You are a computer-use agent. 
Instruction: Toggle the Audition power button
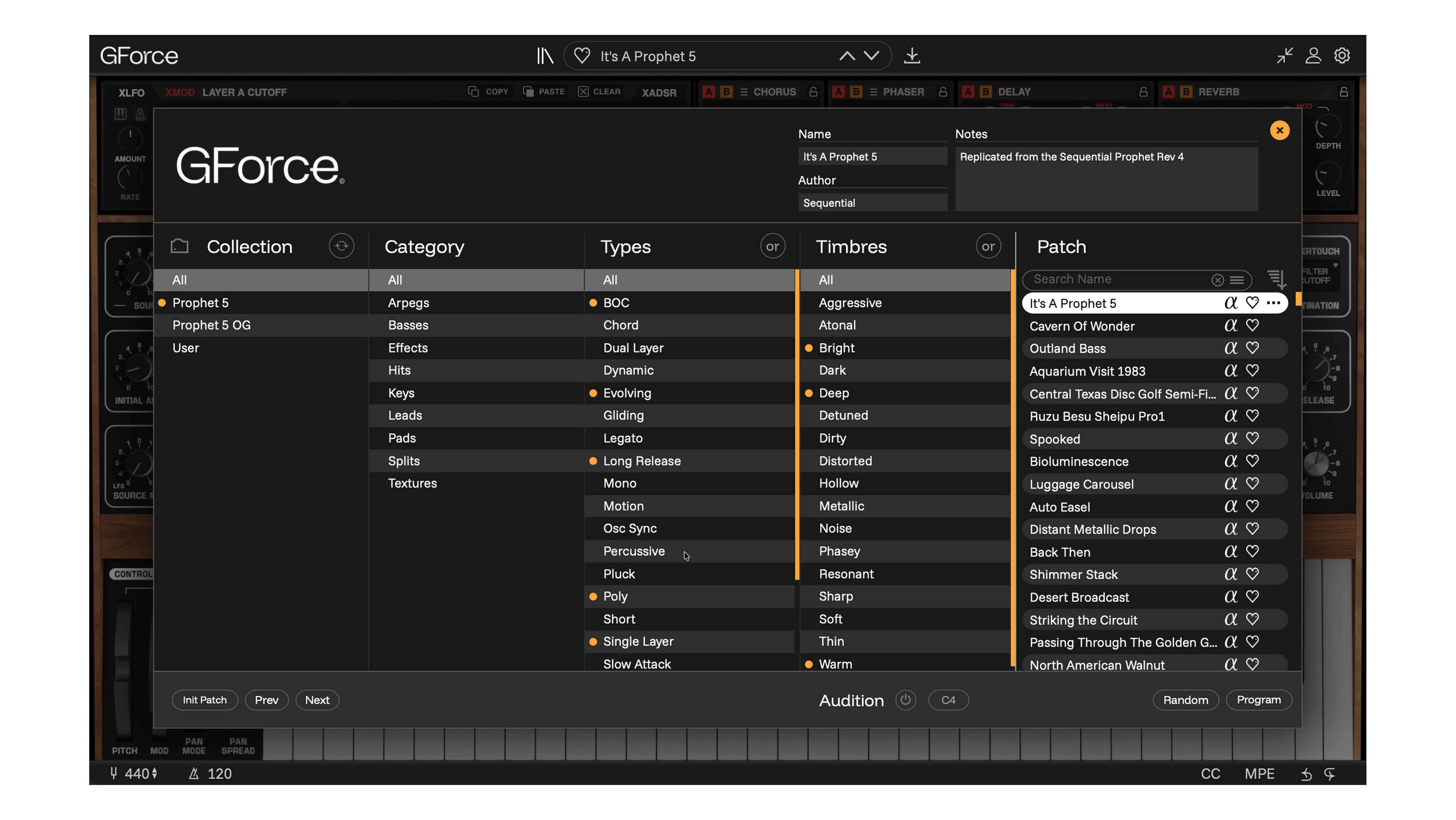(906, 700)
